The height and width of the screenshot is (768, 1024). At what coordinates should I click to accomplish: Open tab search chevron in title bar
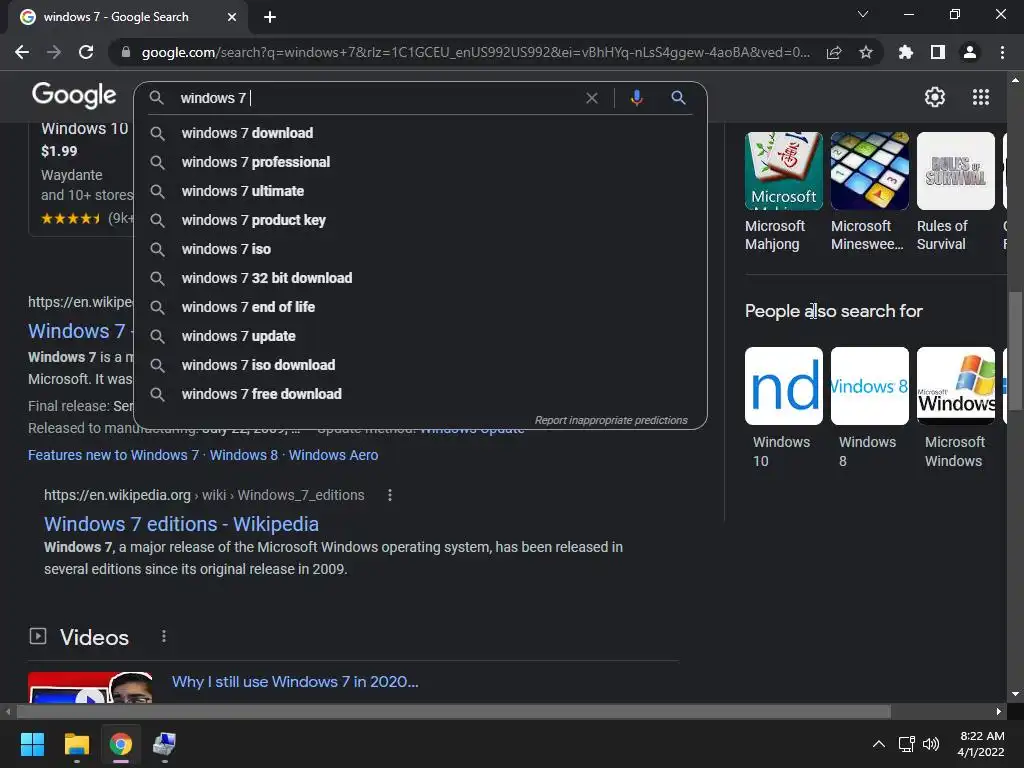863,14
